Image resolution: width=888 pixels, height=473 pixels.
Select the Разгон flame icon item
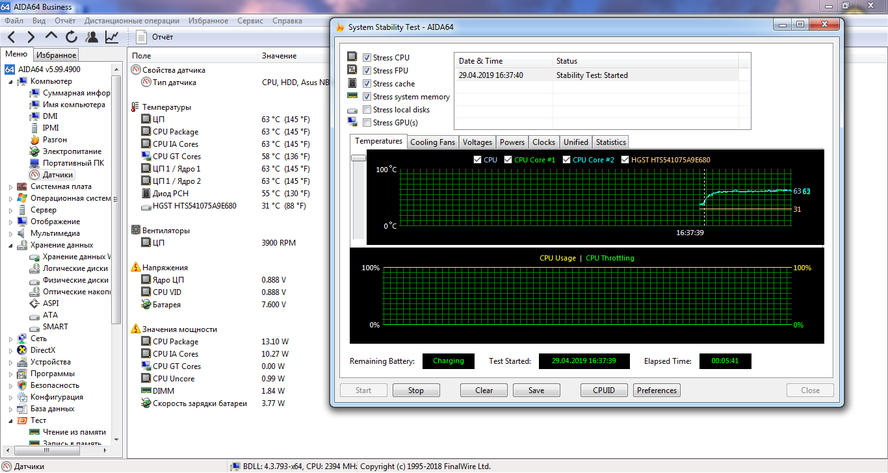click(35, 139)
